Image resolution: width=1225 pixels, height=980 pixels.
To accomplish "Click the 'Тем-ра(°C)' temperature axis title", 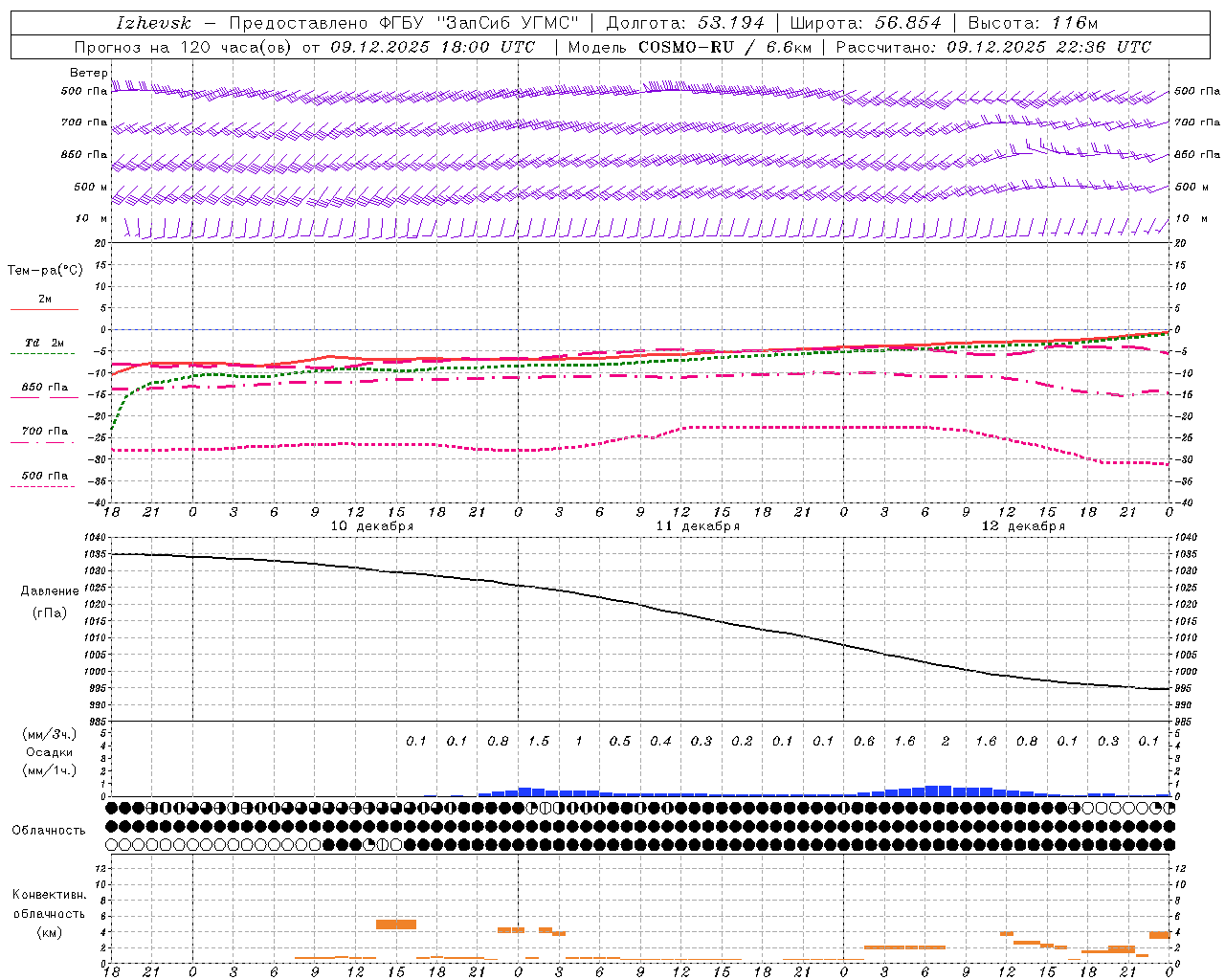I will pyautogui.click(x=45, y=271).
